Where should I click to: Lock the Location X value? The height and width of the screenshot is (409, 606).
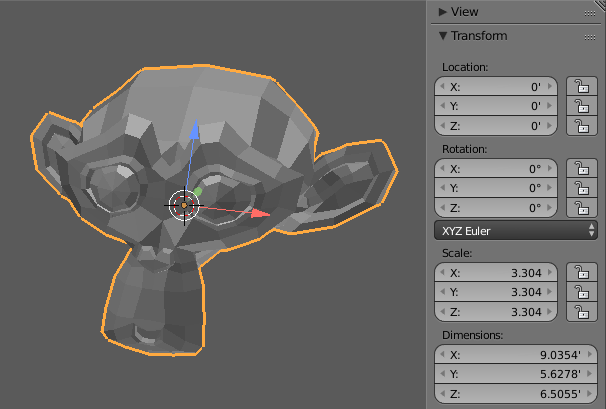tap(582, 86)
